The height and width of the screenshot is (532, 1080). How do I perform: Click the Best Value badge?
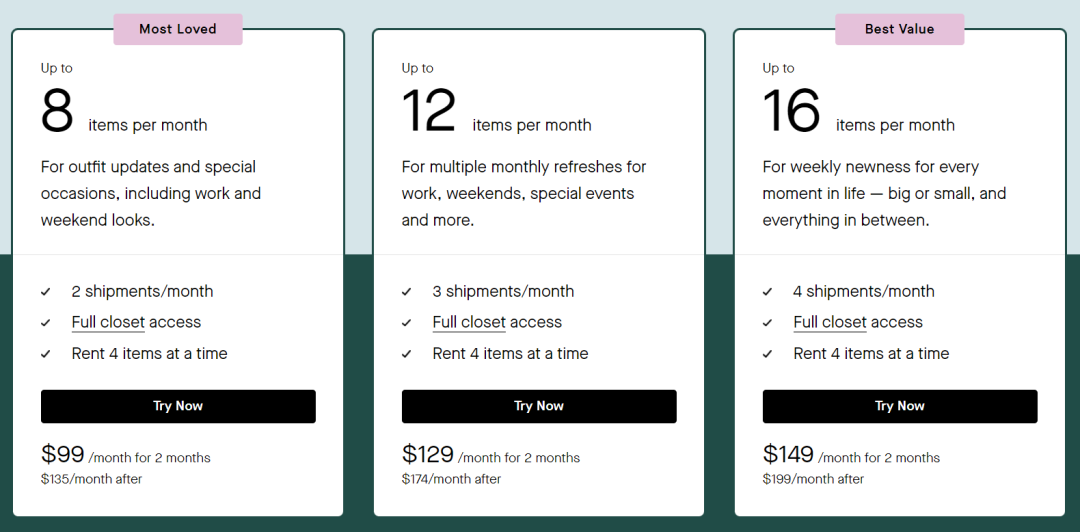900,29
